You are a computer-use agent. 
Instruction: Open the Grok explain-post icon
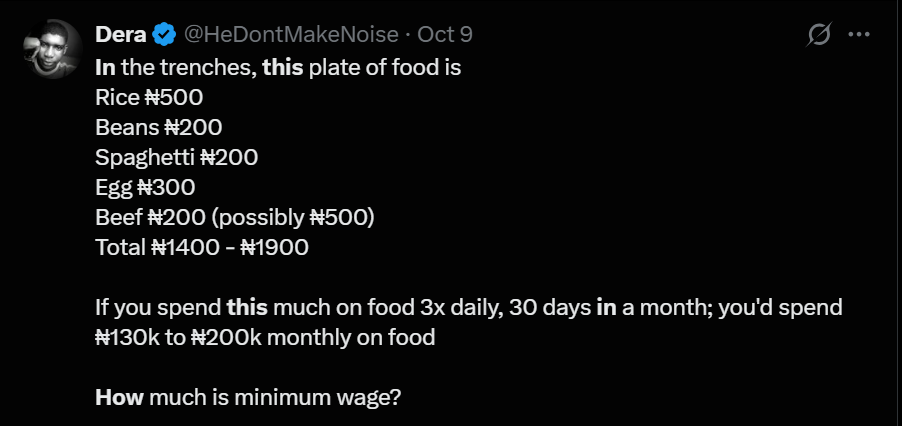pos(818,35)
